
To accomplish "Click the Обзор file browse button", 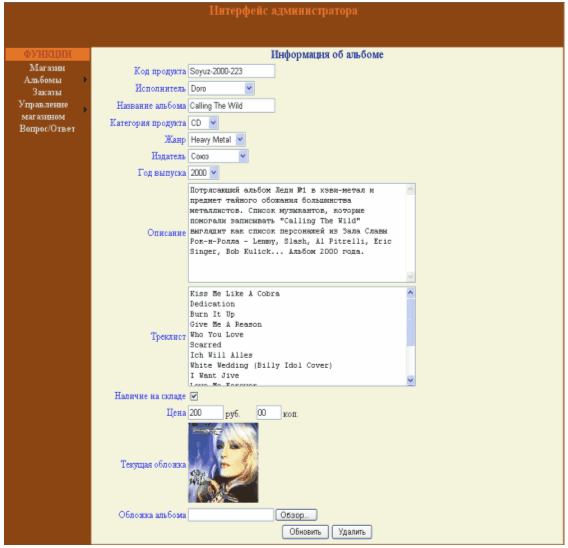I will point(296,515).
